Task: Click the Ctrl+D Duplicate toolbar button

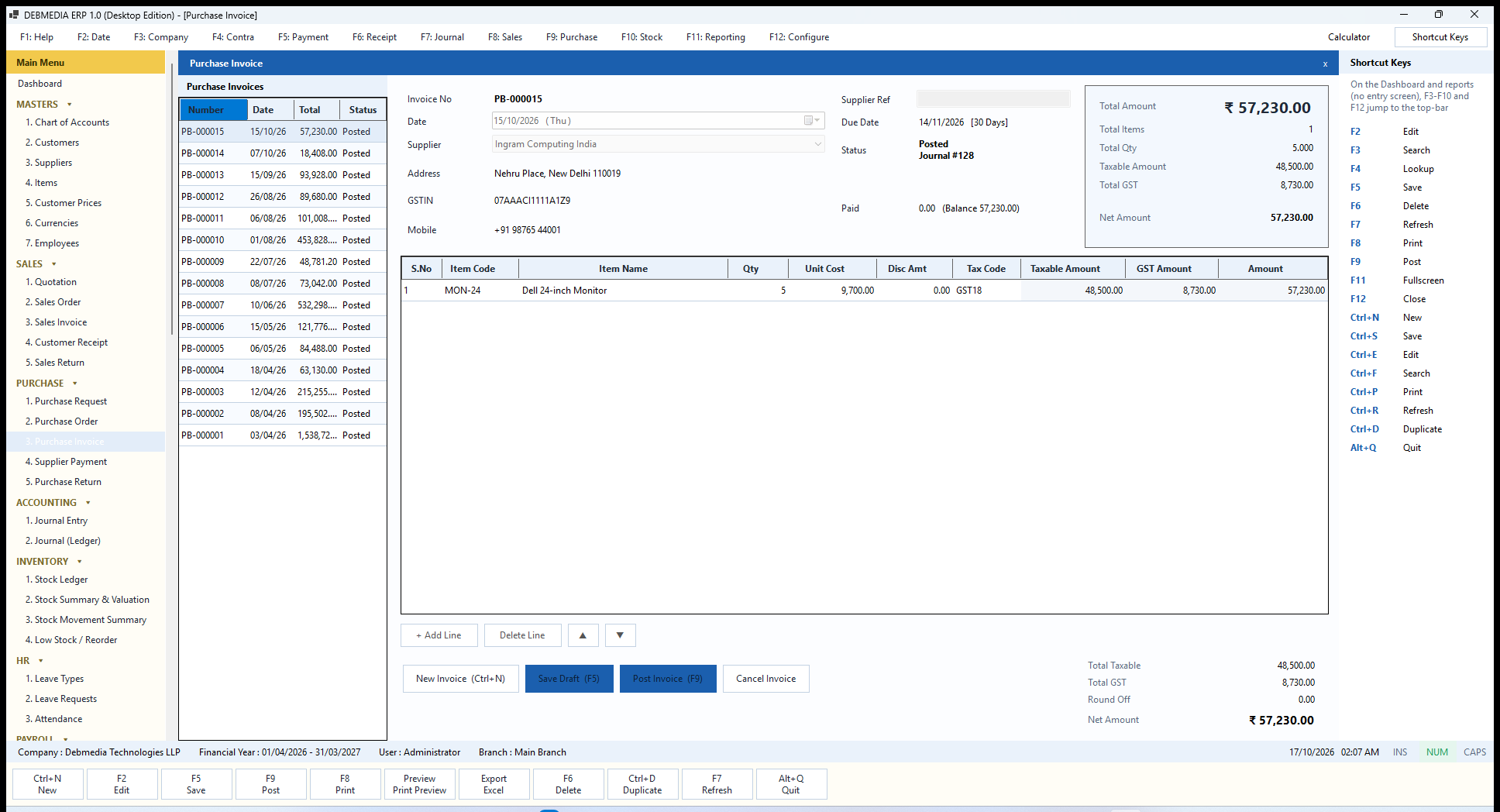Action: (642, 784)
